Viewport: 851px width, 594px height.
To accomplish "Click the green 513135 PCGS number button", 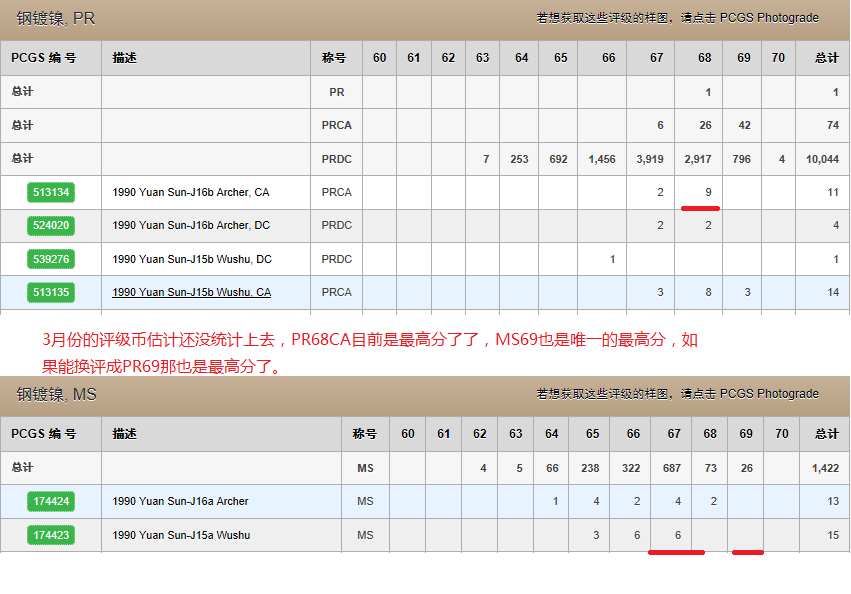I will 51,293.
